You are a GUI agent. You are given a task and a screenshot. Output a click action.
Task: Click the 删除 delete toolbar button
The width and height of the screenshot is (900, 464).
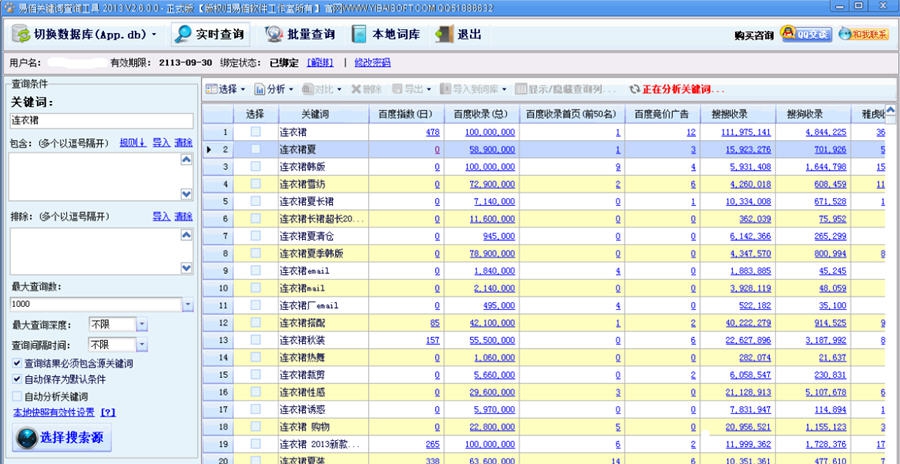click(x=367, y=89)
